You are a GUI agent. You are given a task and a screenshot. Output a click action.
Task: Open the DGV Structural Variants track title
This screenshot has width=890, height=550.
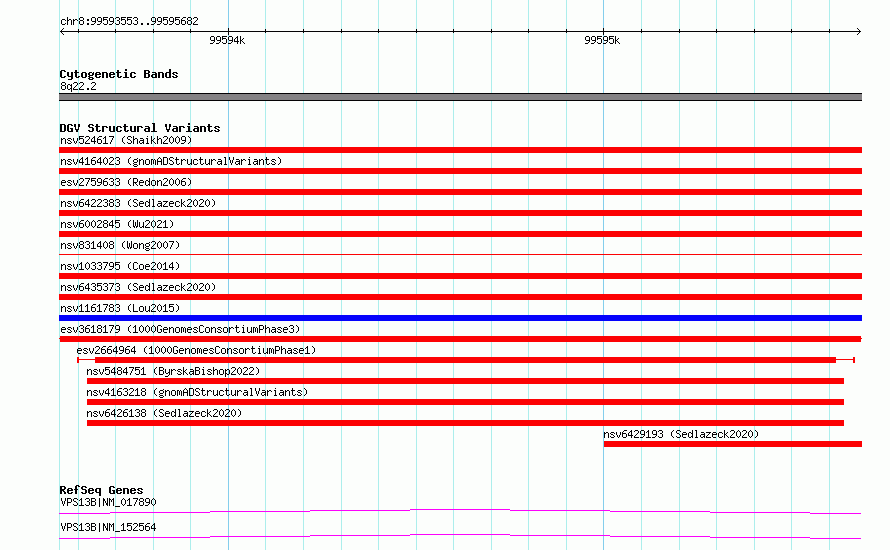tap(140, 128)
